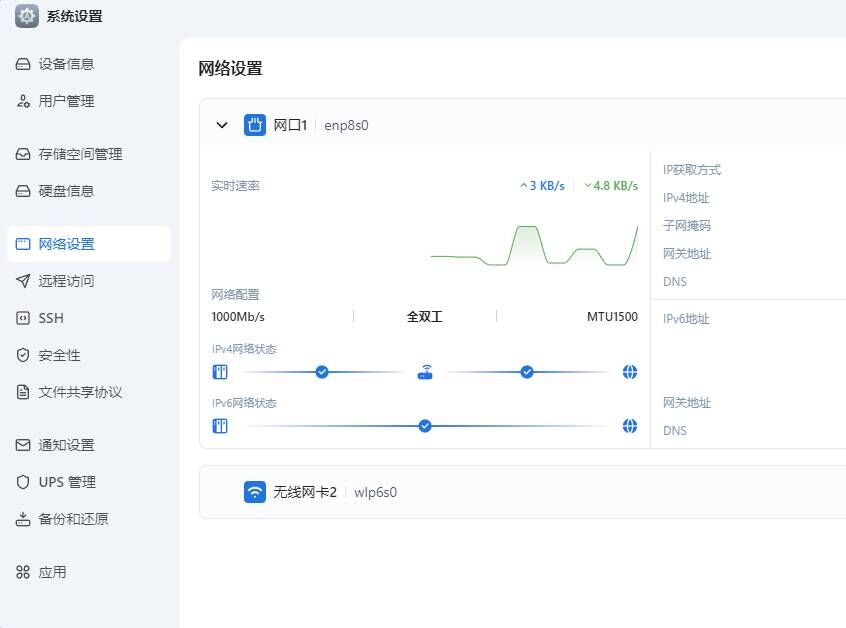Click the second checkmark in IPv4网络状态 row
Image resolution: width=846 pixels, height=628 pixels.
pyautogui.click(x=527, y=372)
